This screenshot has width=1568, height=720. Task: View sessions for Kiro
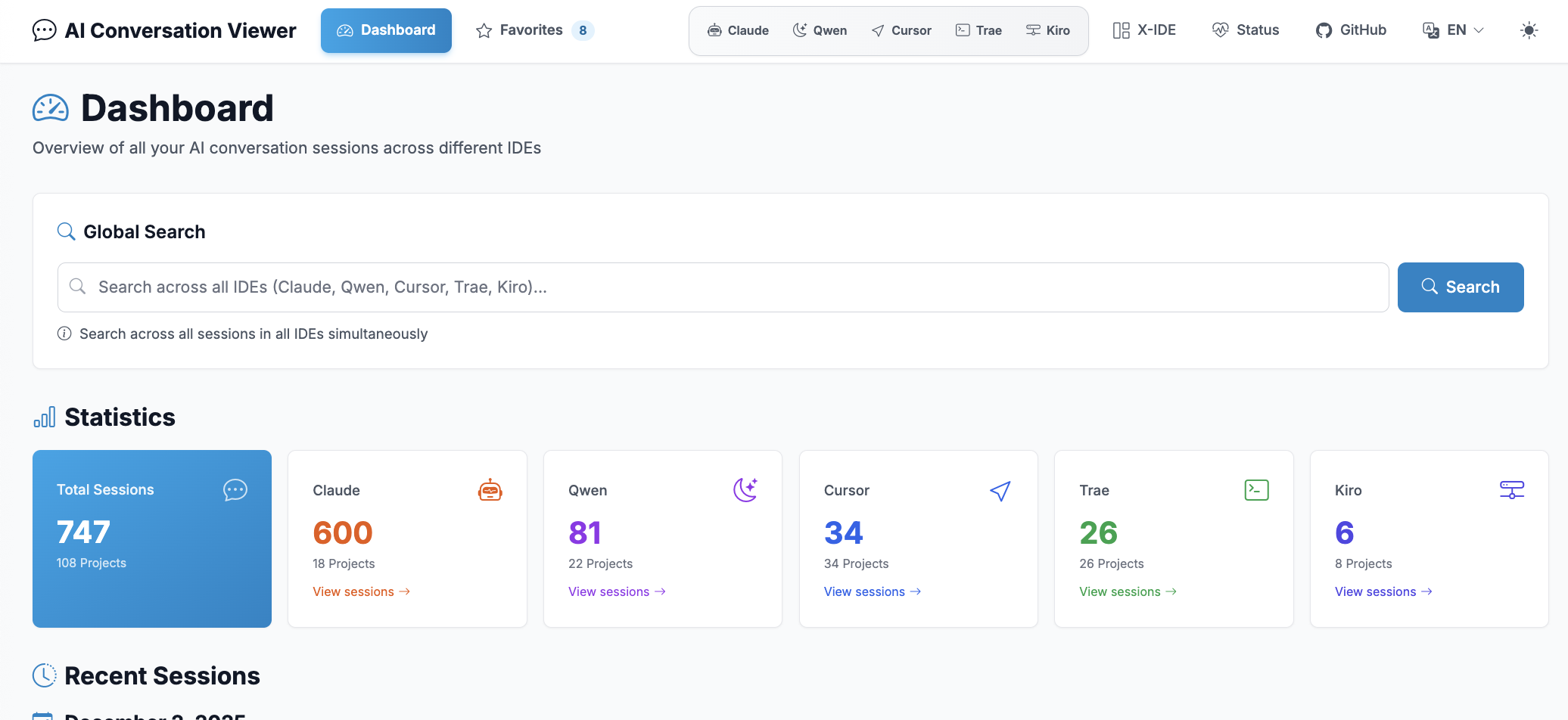(x=1384, y=591)
